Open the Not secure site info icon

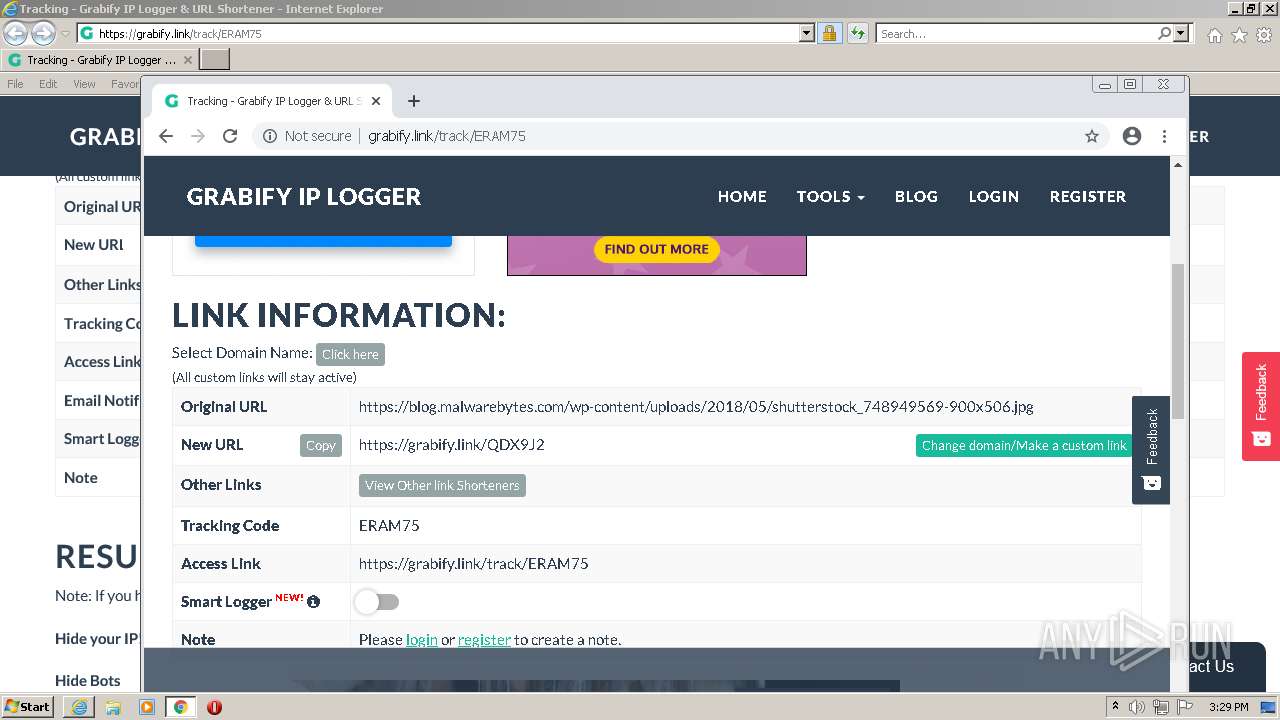pos(270,136)
